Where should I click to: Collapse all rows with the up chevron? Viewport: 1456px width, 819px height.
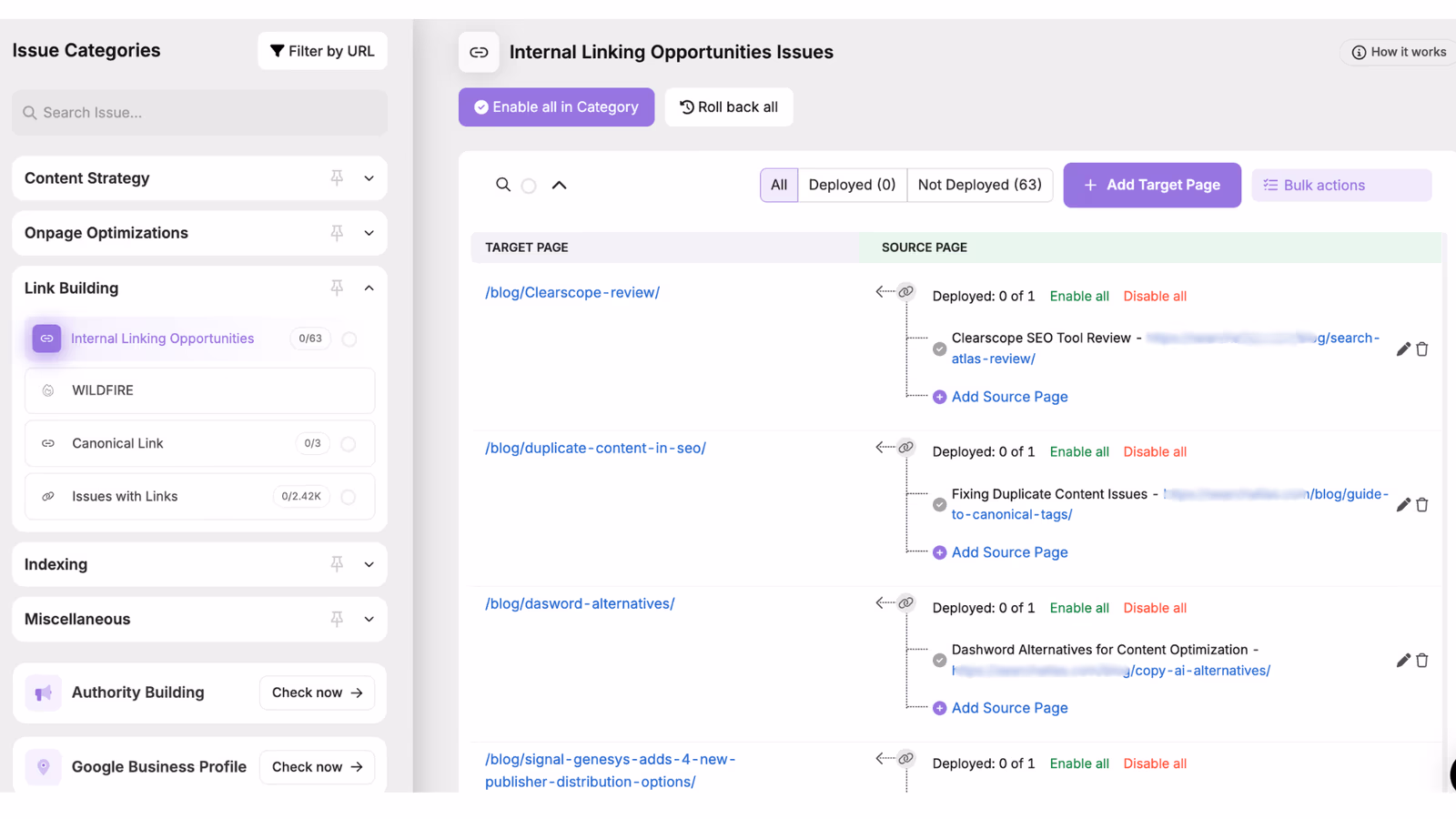(560, 185)
